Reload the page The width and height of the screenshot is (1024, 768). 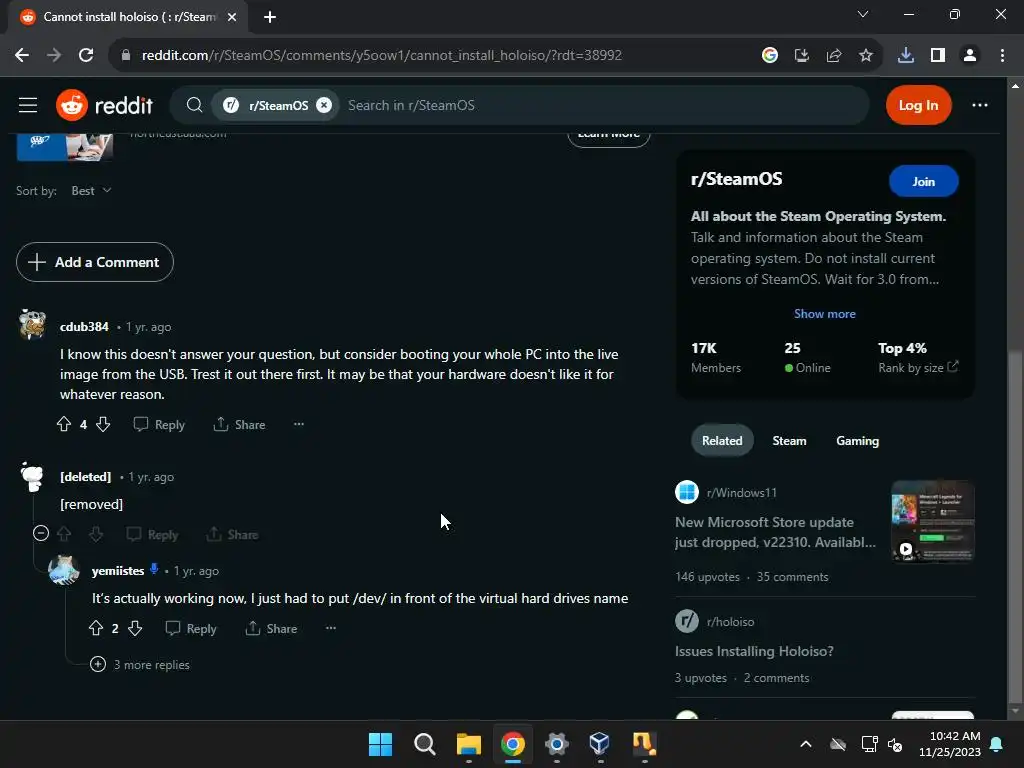tap(86, 56)
